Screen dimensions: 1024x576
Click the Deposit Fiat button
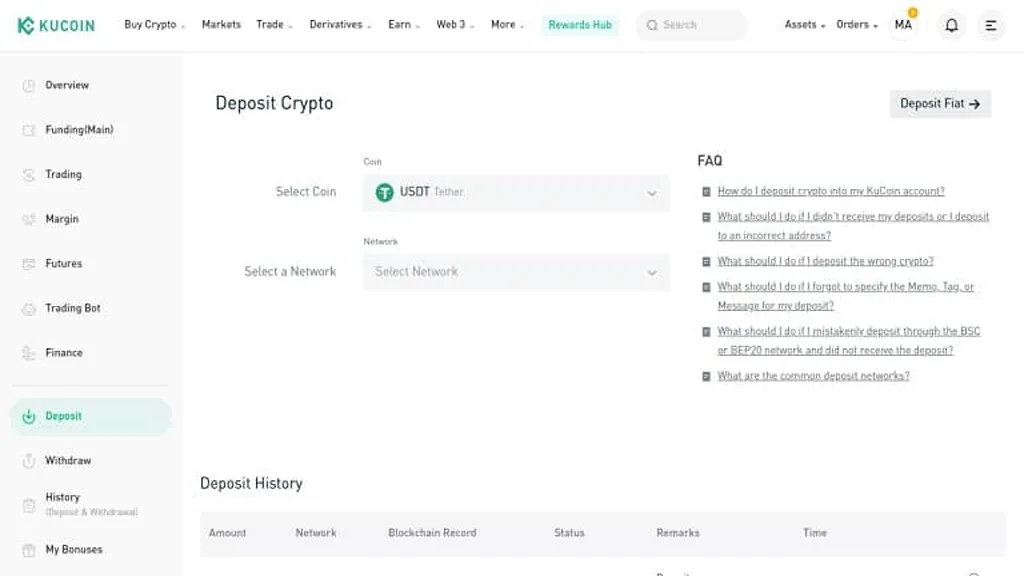940,104
